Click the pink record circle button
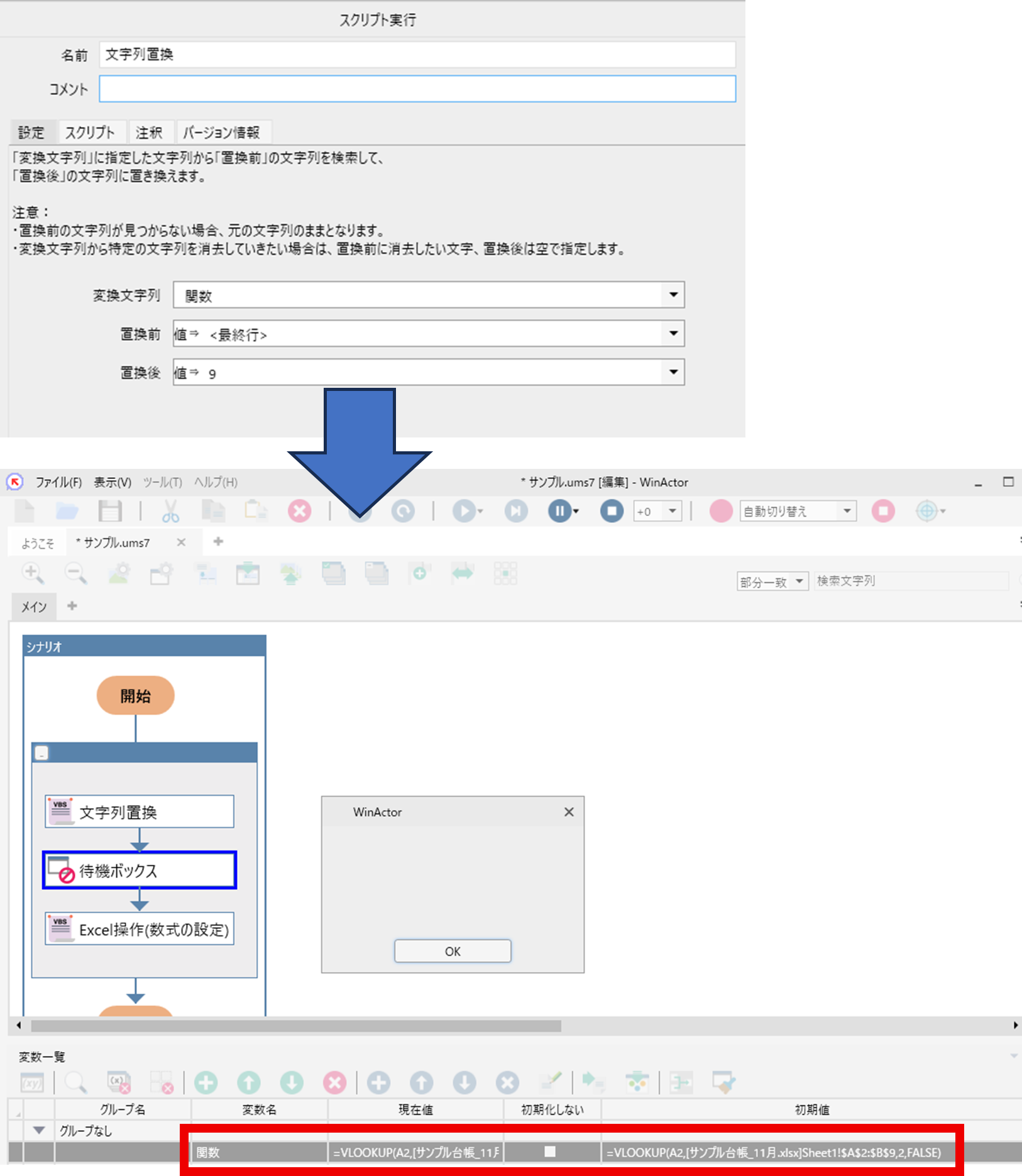 click(721, 511)
